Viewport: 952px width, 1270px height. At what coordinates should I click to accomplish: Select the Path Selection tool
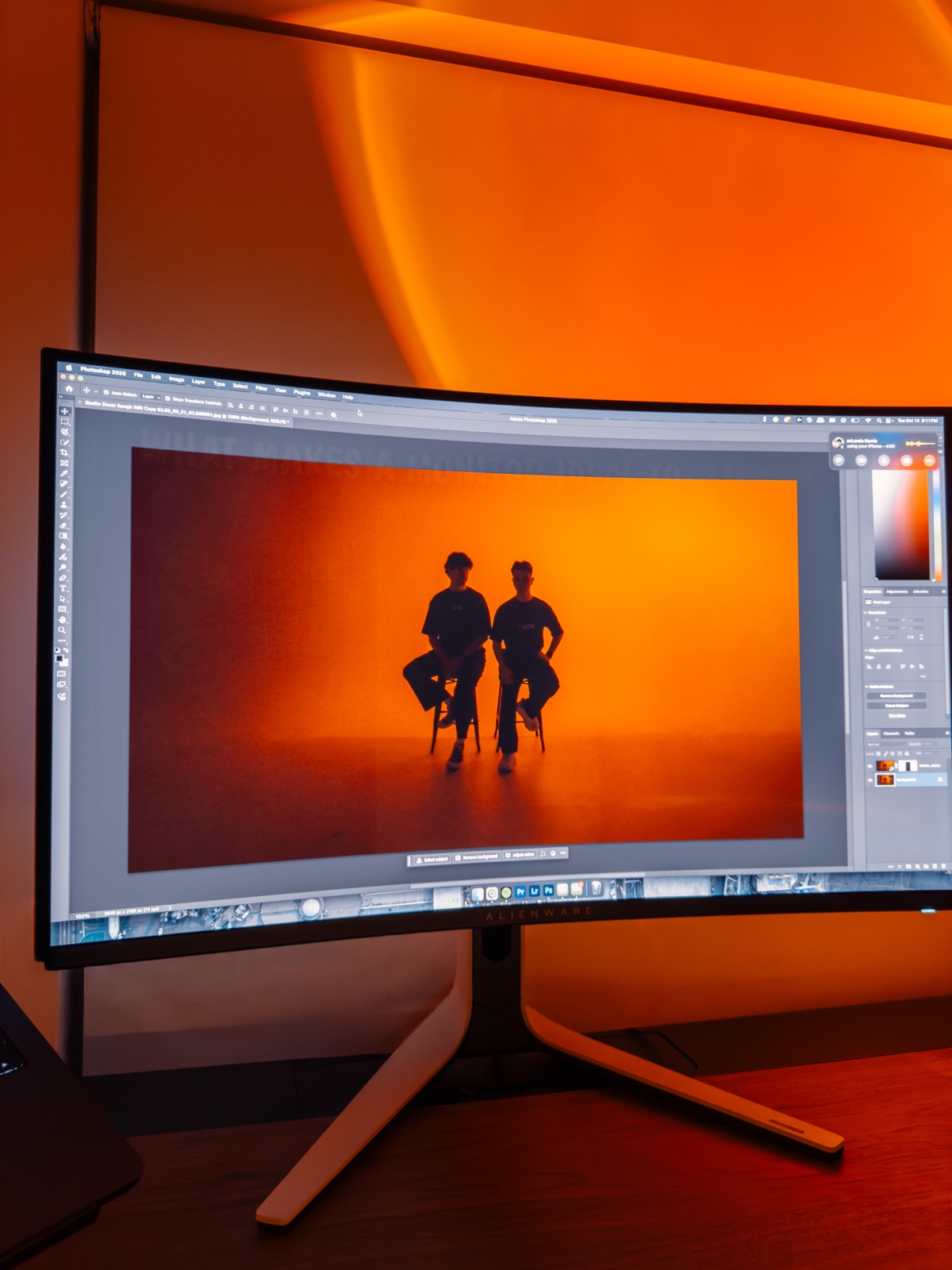tap(63, 599)
